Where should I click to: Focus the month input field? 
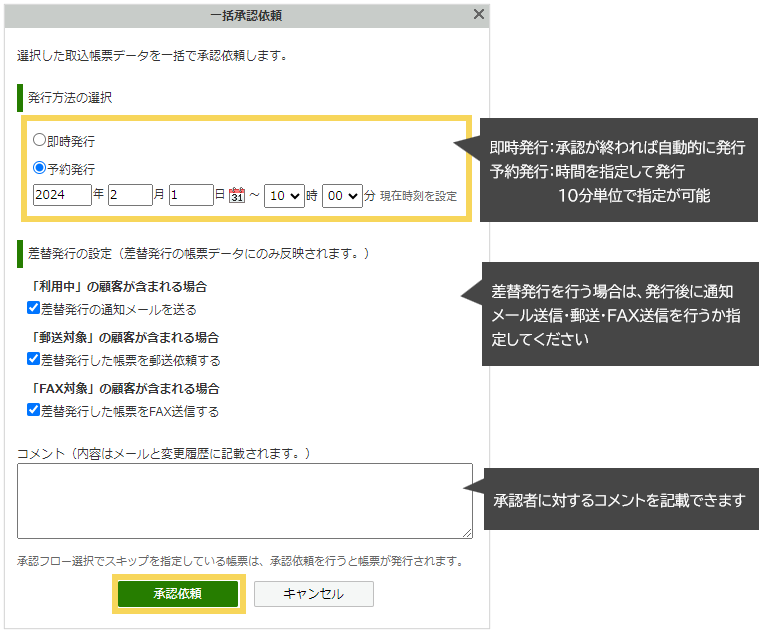[x=130, y=196]
